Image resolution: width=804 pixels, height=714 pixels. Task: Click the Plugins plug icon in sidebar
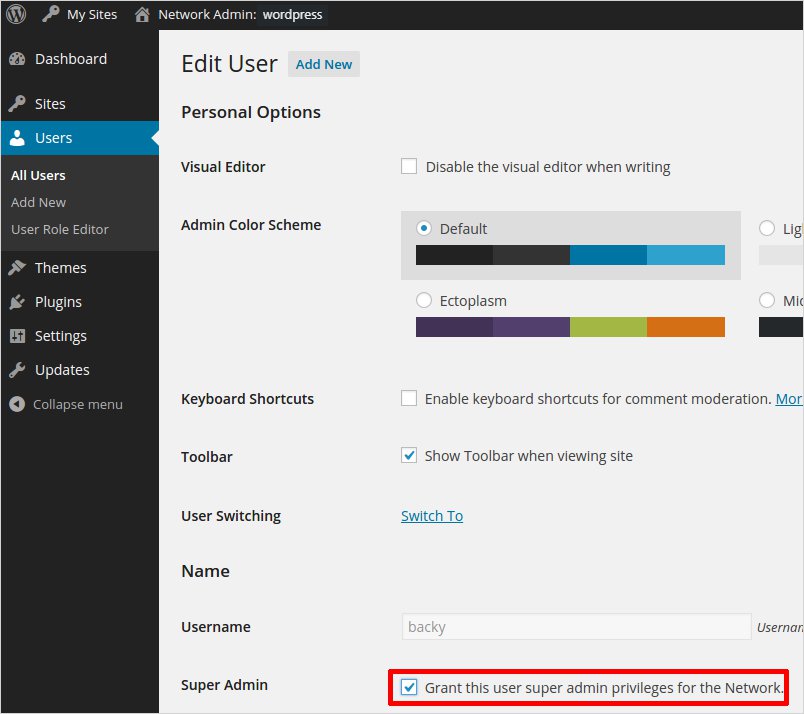tap(17, 302)
